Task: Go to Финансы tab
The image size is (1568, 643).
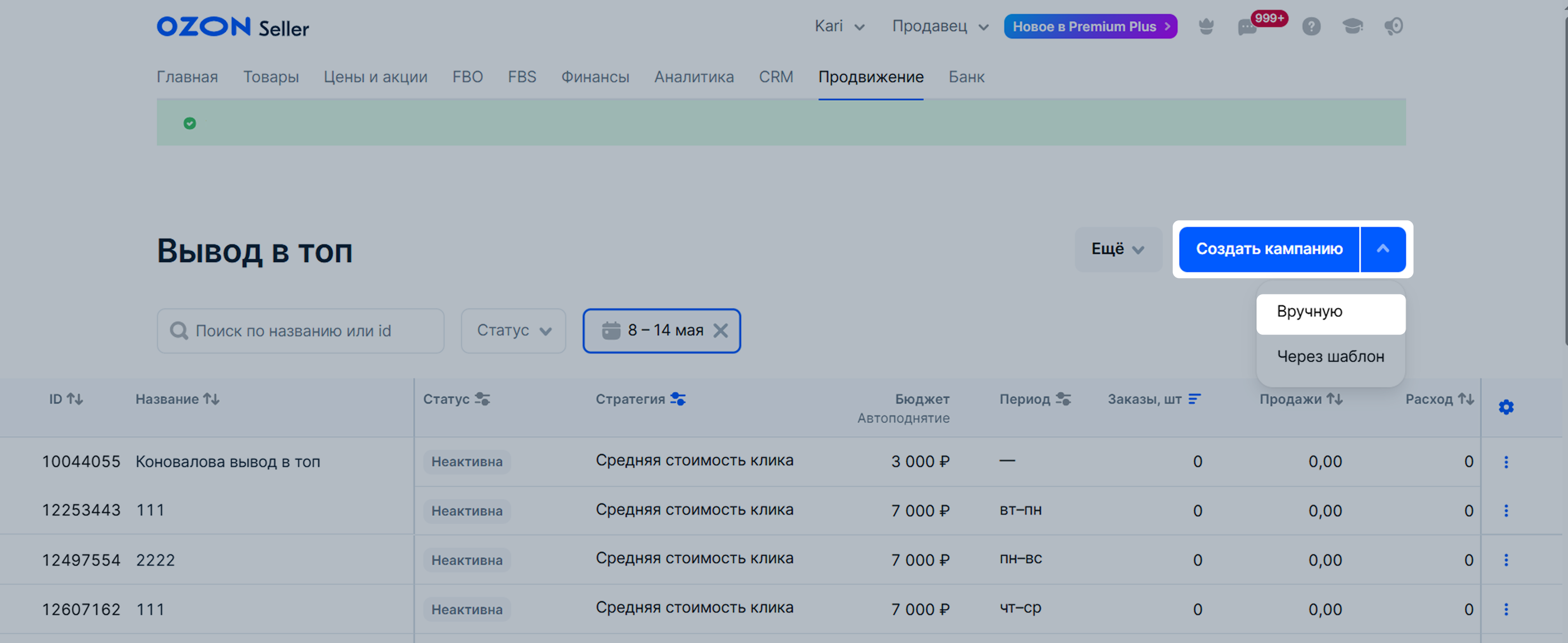Action: click(x=595, y=77)
